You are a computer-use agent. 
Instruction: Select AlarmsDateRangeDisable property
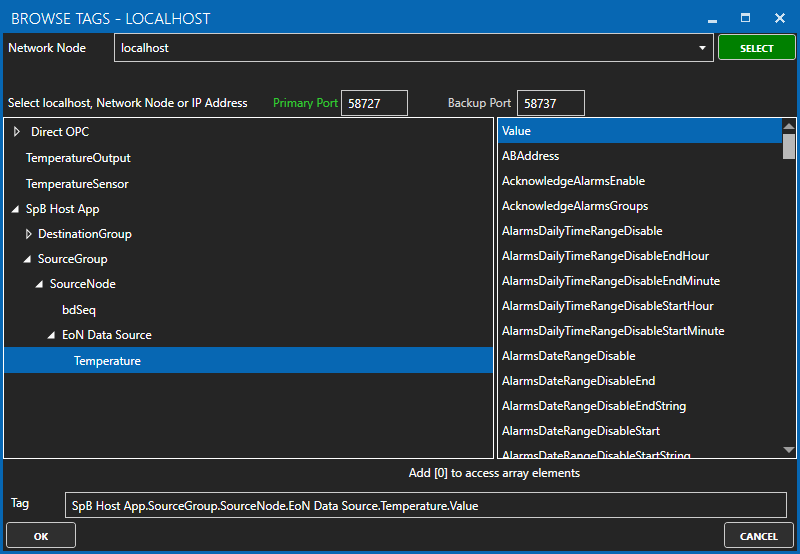640,356
